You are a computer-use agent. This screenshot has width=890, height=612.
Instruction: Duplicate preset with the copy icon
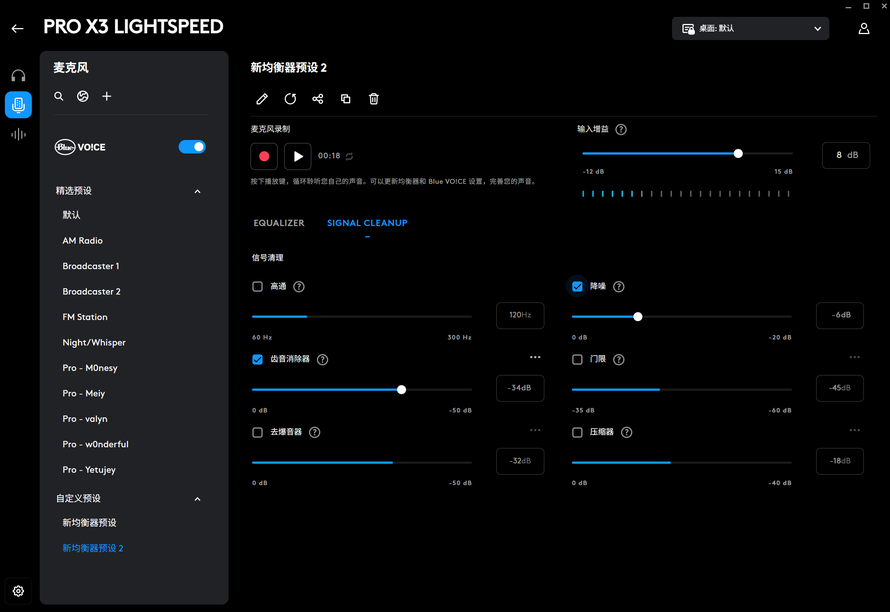point(346,99)
